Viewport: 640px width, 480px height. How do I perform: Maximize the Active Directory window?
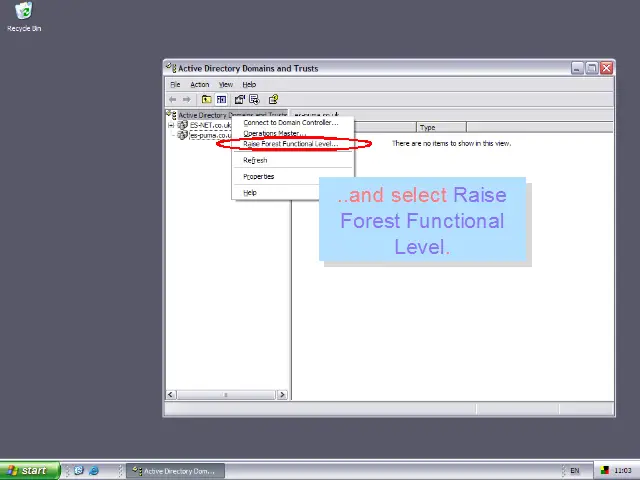(x=591, y=68)
